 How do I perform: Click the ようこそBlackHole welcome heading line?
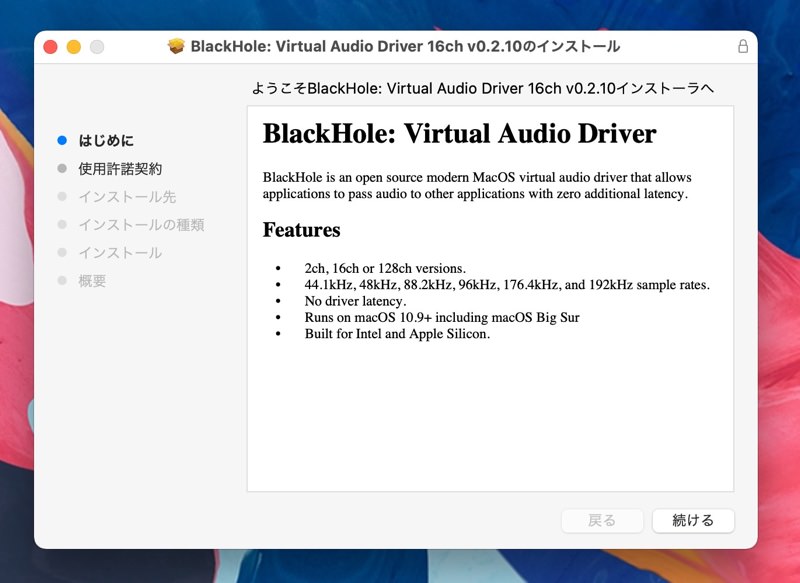coord(483,88)
